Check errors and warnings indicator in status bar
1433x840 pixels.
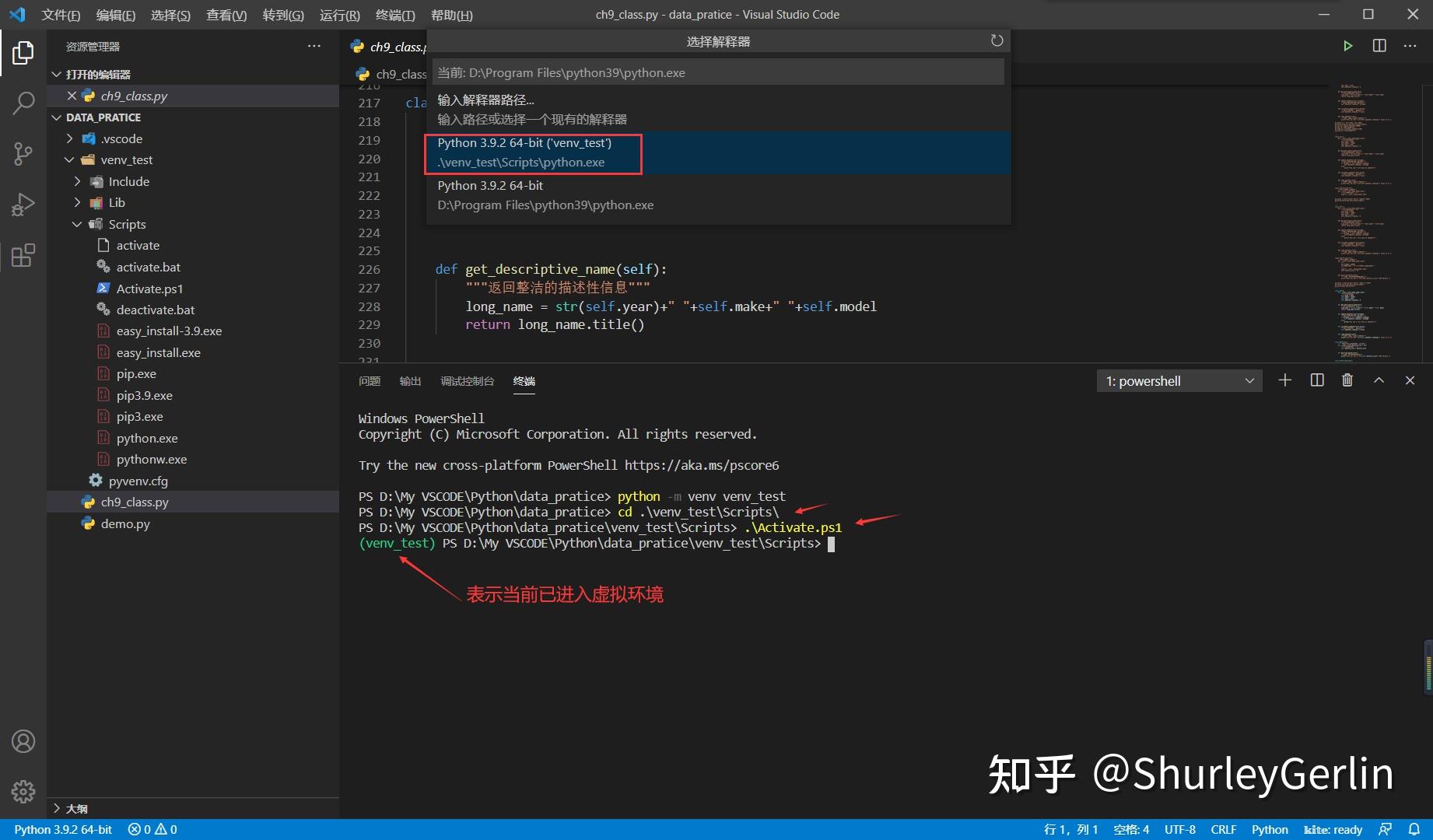152,829
